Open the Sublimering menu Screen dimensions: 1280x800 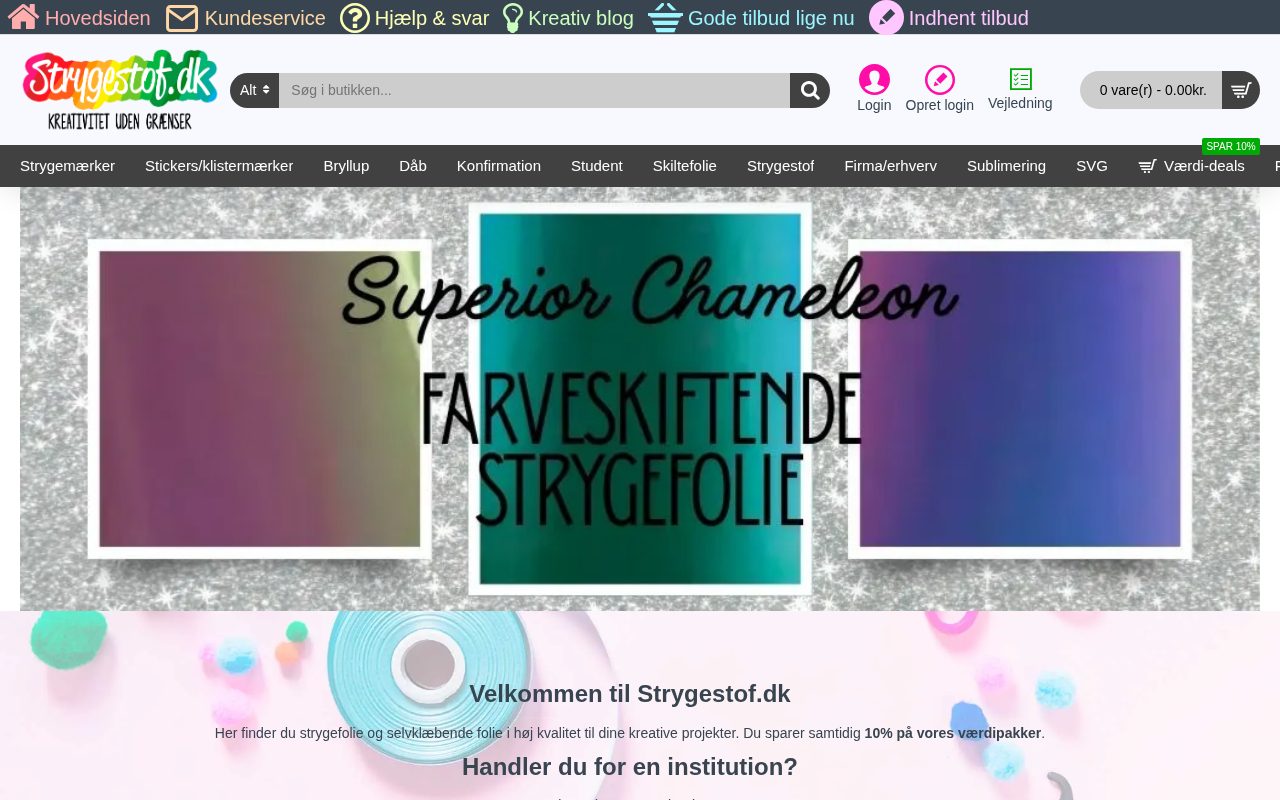tap(1006, 166)
